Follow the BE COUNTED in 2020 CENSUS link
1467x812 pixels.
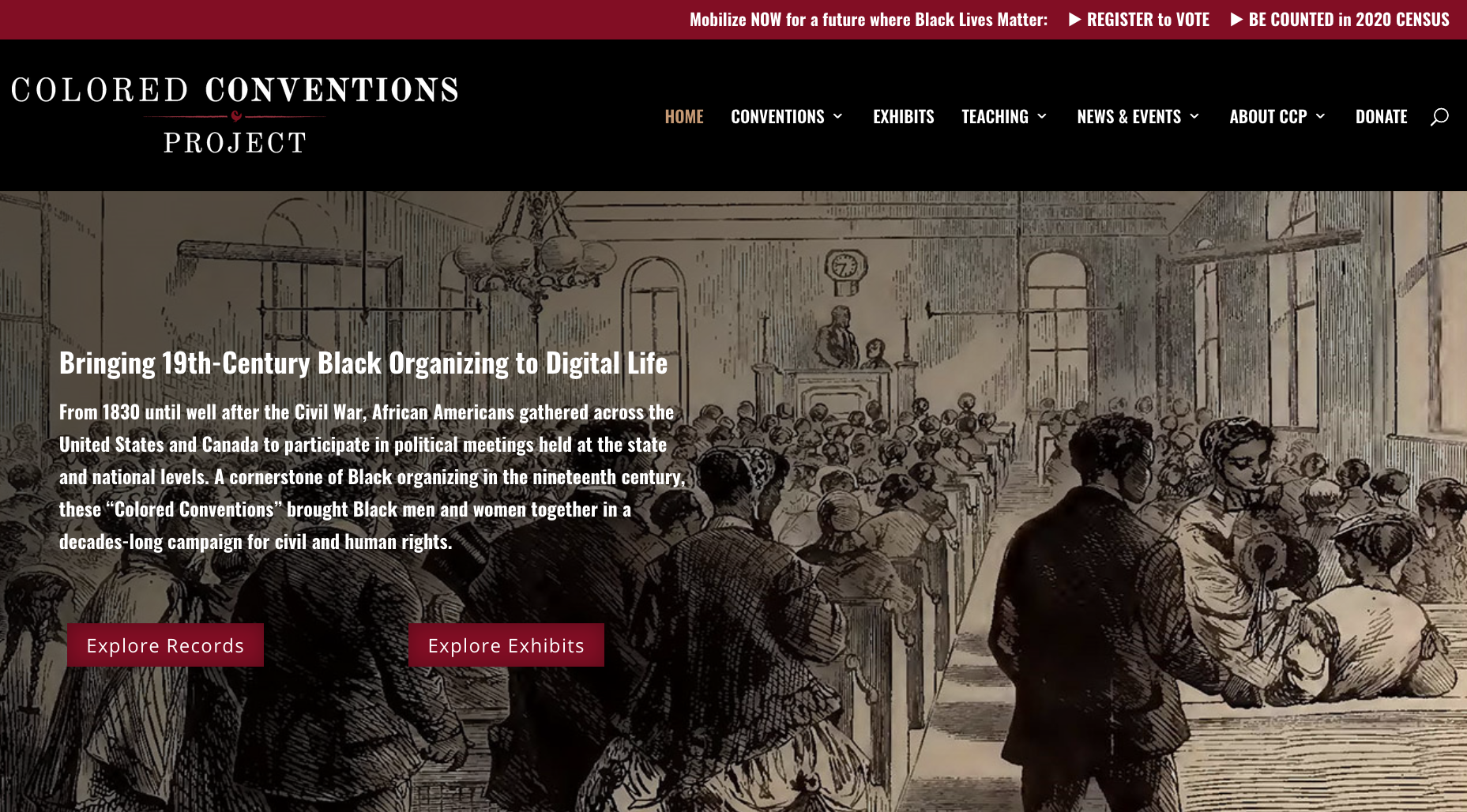(x=1349, y=20)
